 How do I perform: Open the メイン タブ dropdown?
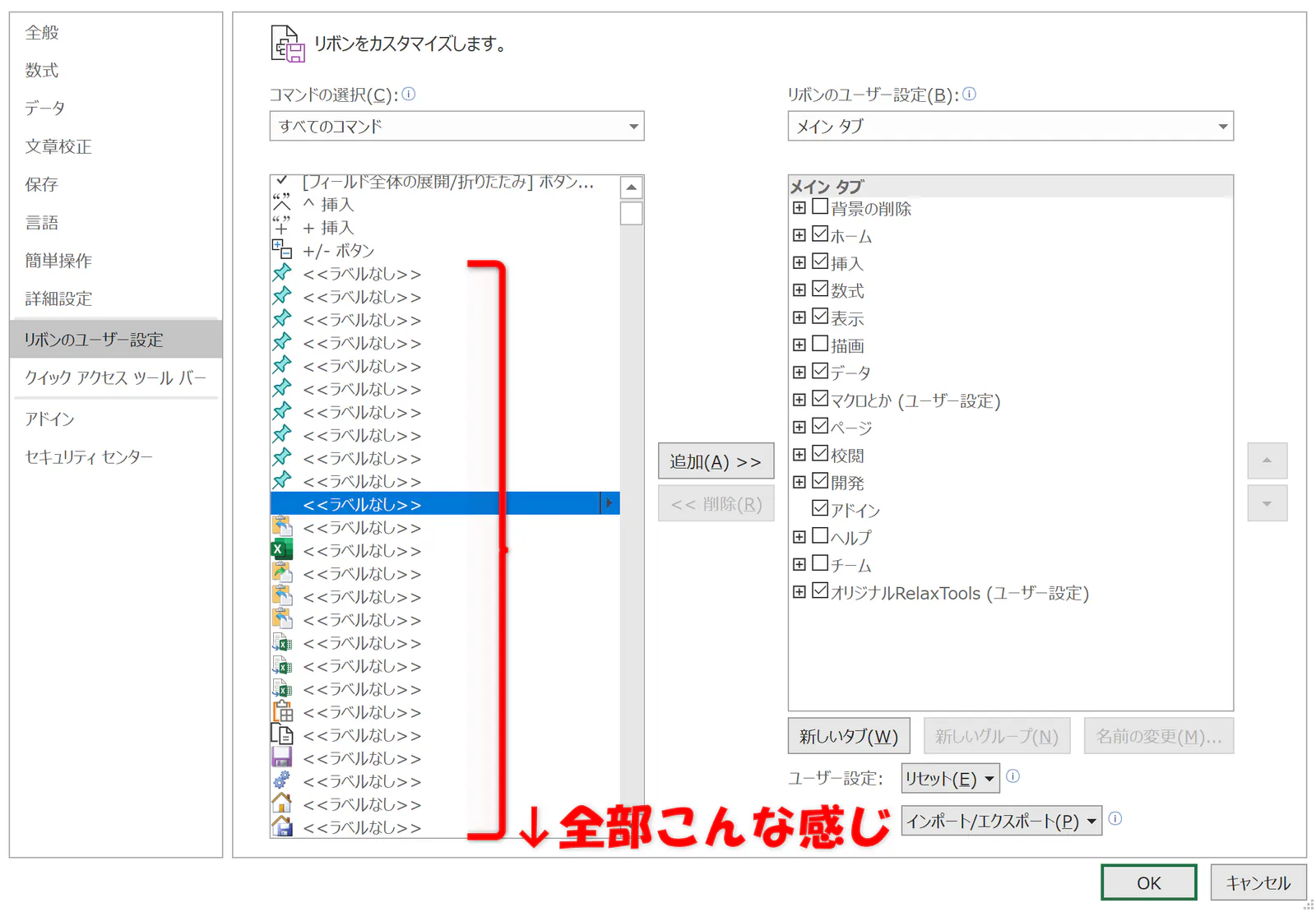coord(1011,126)
